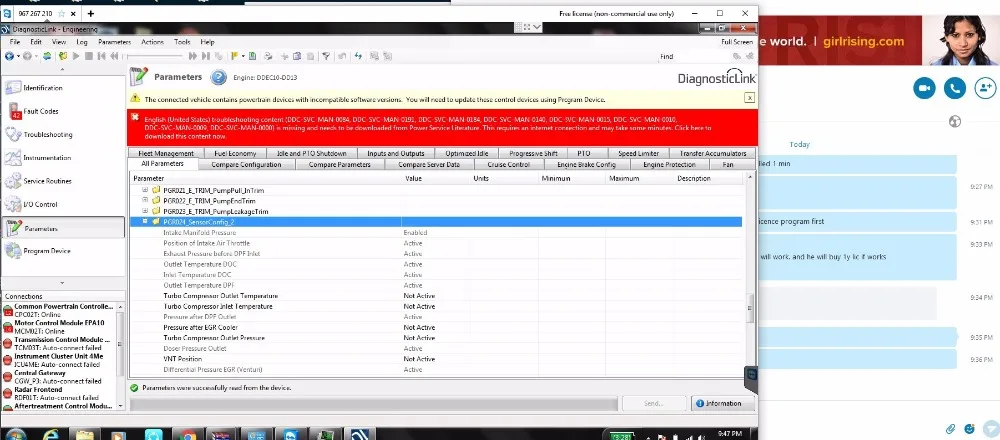The width and height of the screenshot is (1000, 440).
Task: Click the Information button
Action: [723, 404]
